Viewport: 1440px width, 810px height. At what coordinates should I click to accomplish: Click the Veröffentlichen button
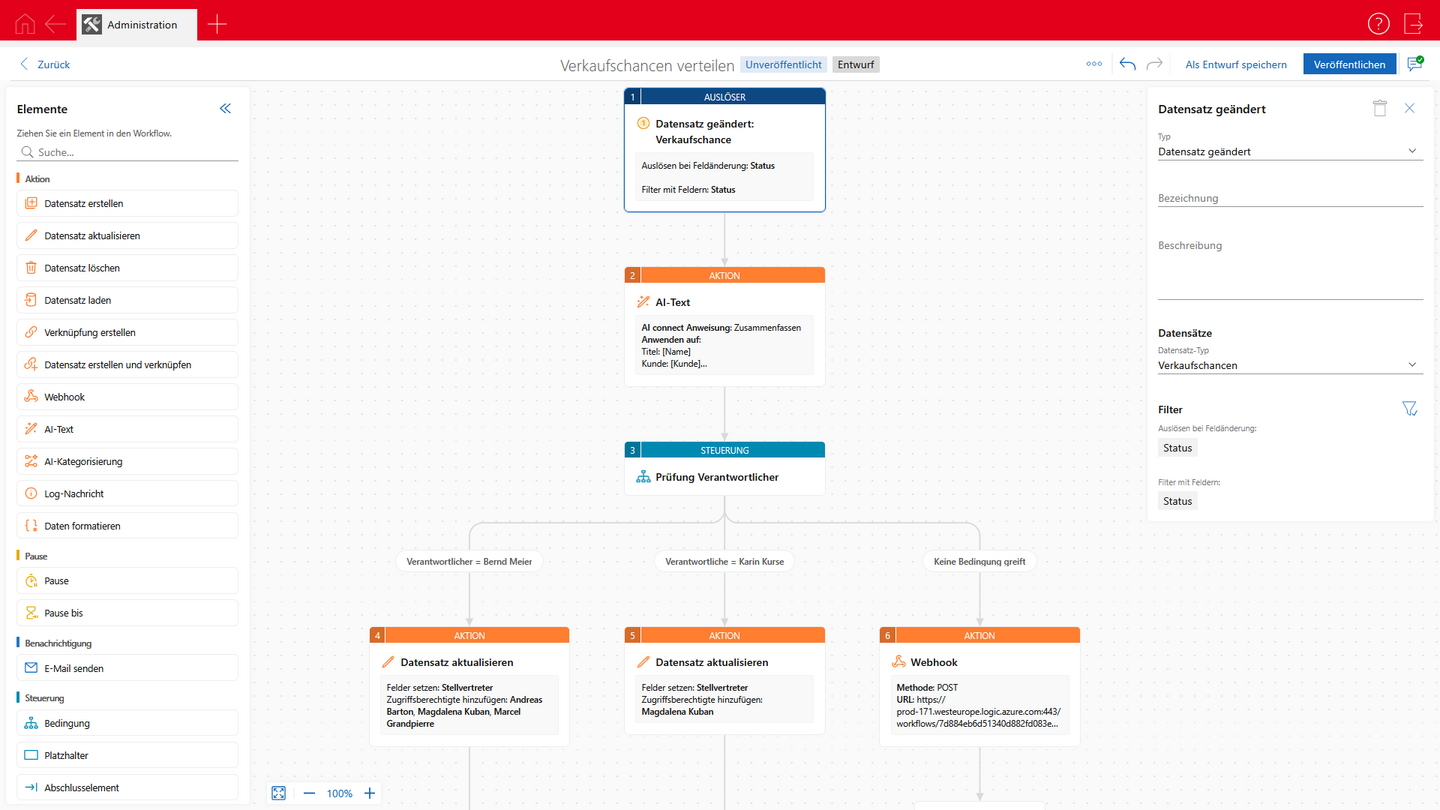pos(1349,64)
